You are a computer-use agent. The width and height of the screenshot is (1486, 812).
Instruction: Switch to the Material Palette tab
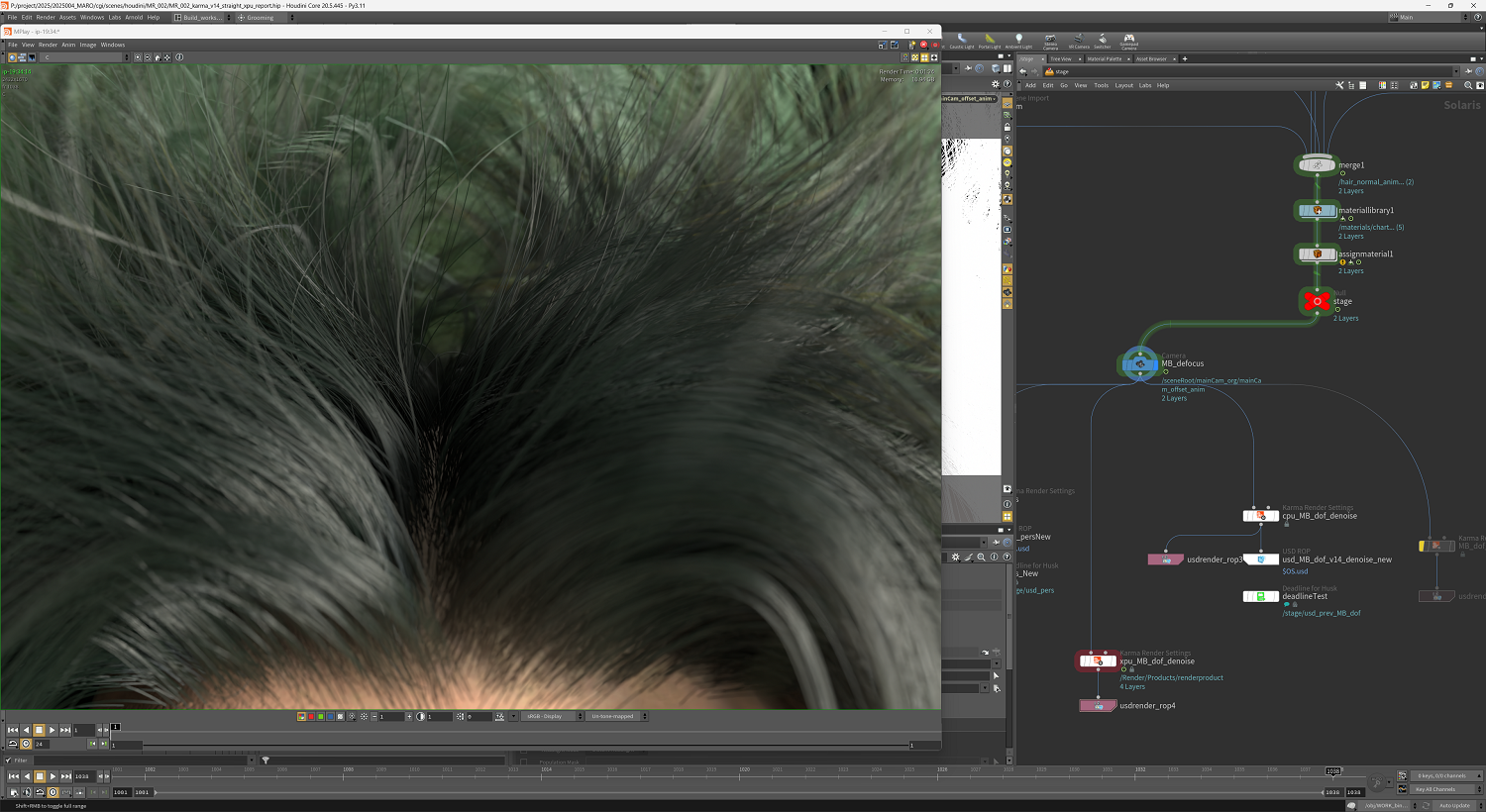click(1105, 59)
